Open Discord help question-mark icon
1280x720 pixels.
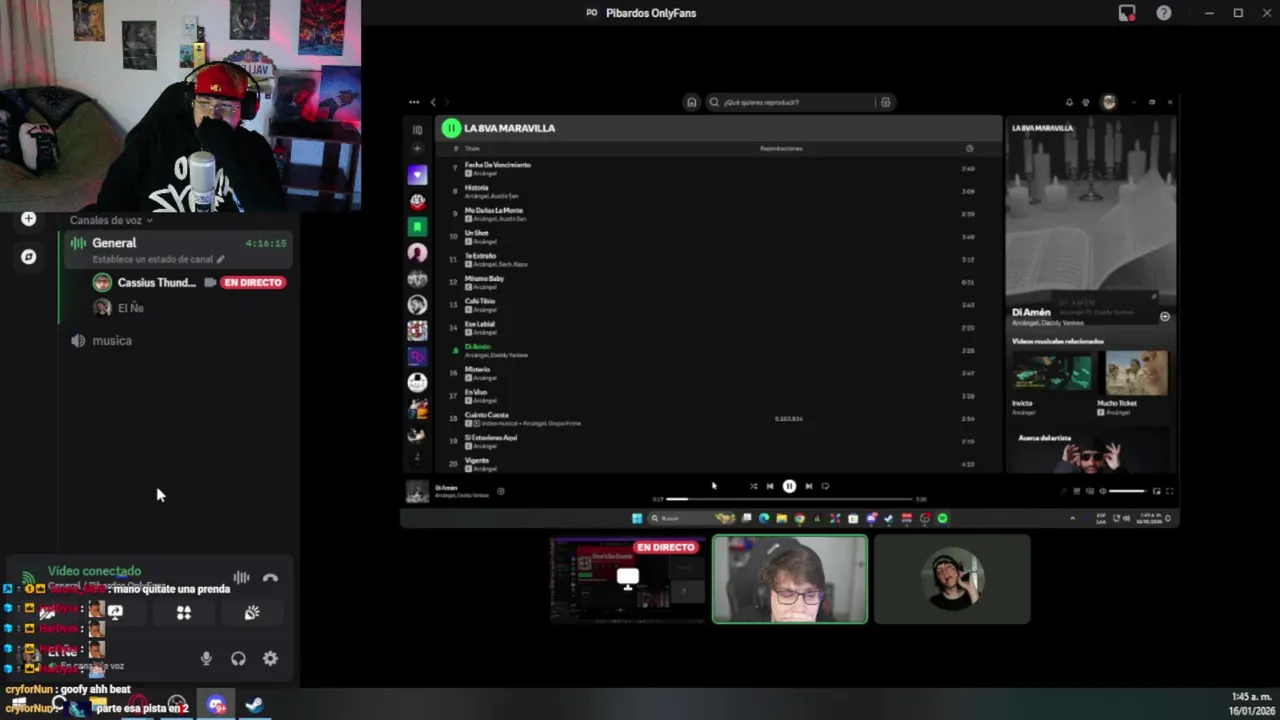pyautogui.click(x=1164, y=13)
